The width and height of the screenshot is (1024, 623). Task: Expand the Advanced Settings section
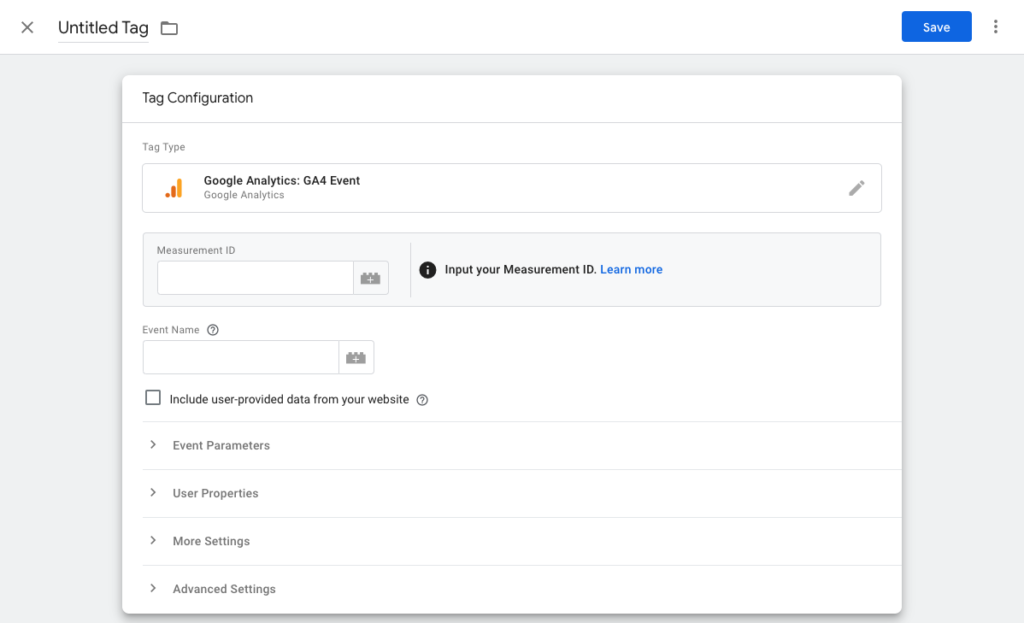pyautogui.click(x=224, y=589)
